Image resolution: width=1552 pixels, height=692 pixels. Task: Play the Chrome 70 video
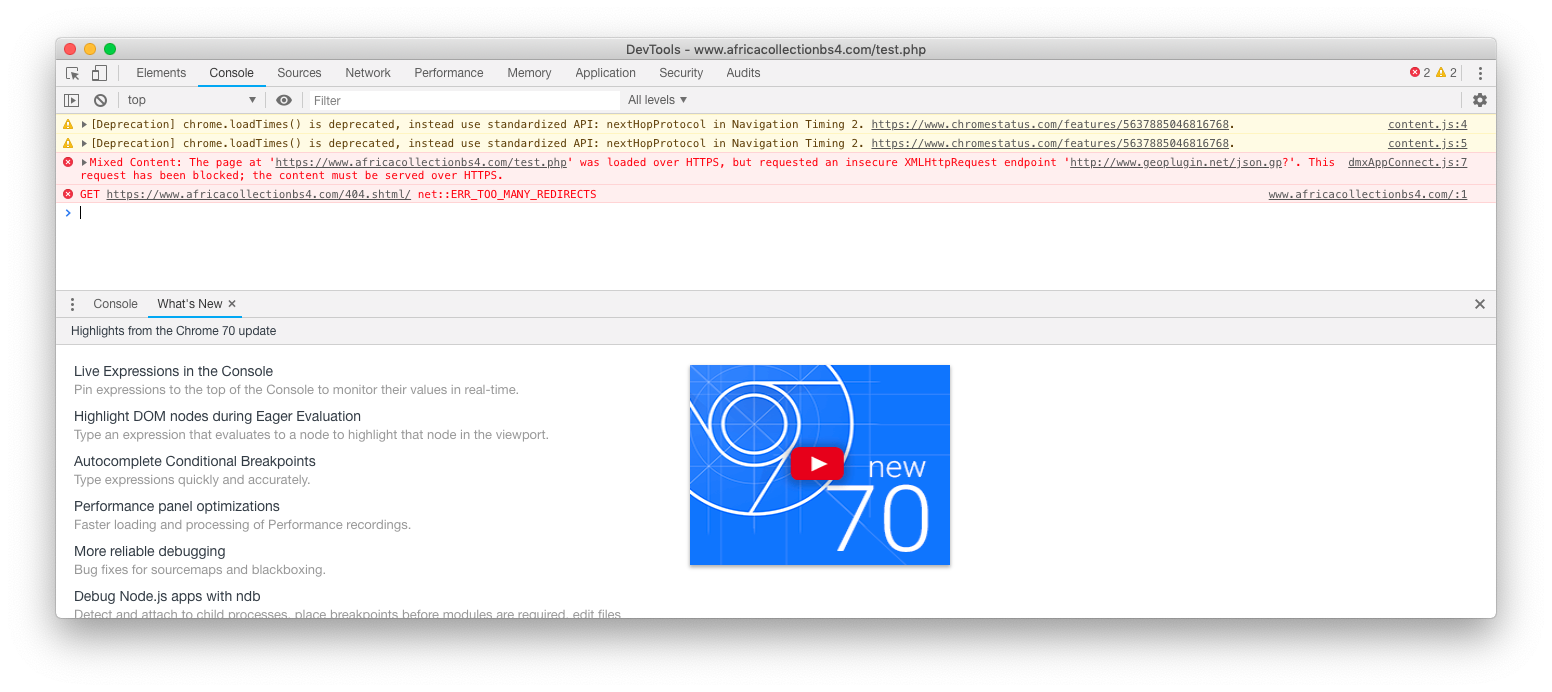coord(817,464)
